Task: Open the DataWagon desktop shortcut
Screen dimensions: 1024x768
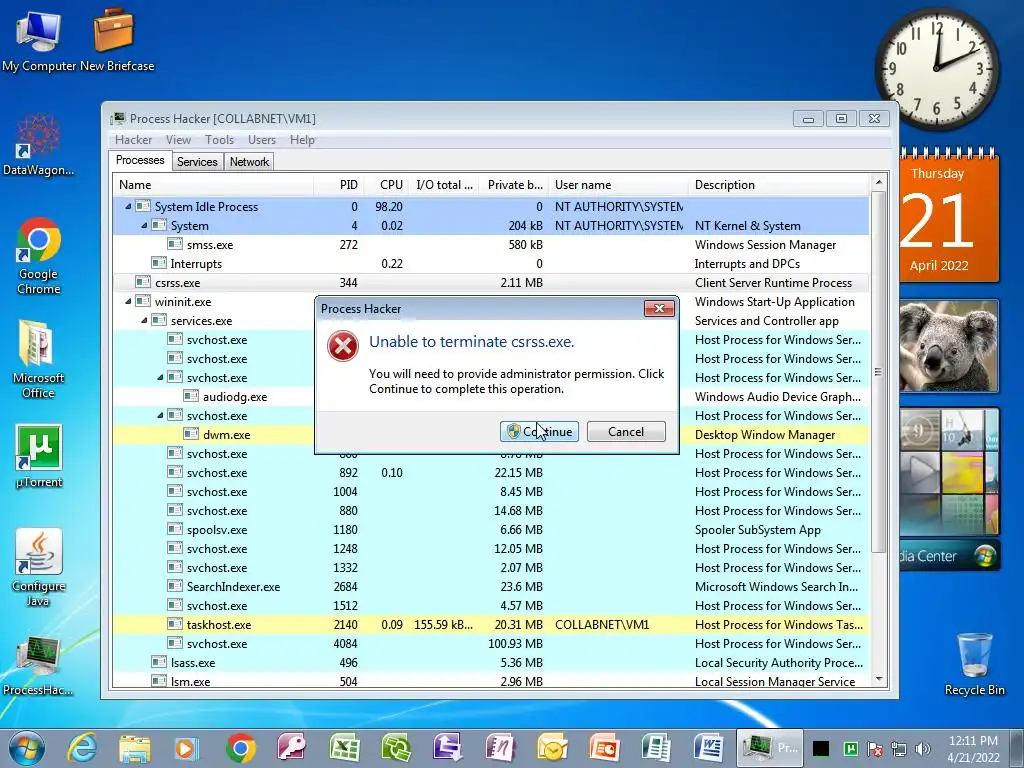Action: click(39, 145)
